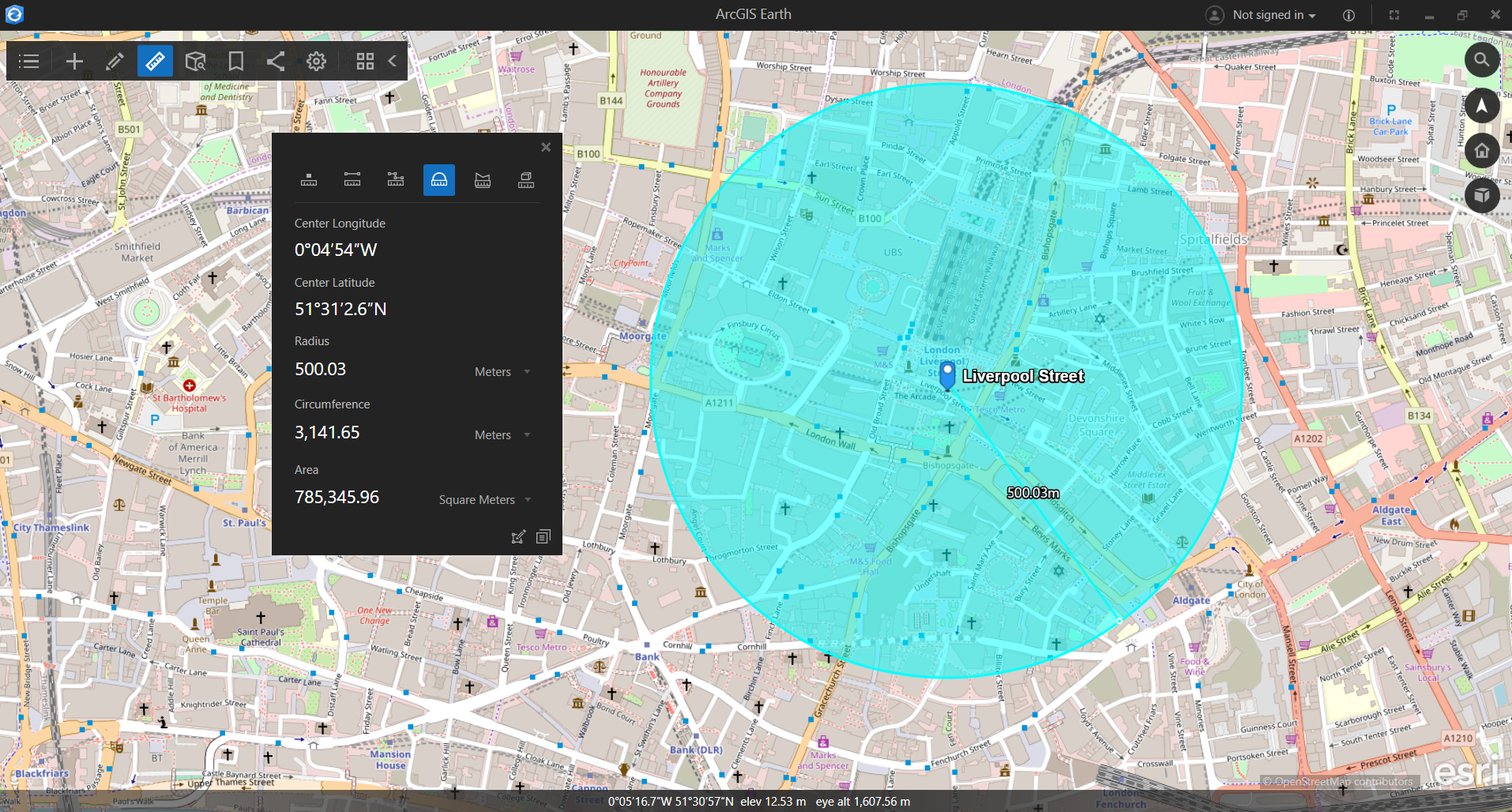Click the Liverpool Street map label

click(1023, 376)
